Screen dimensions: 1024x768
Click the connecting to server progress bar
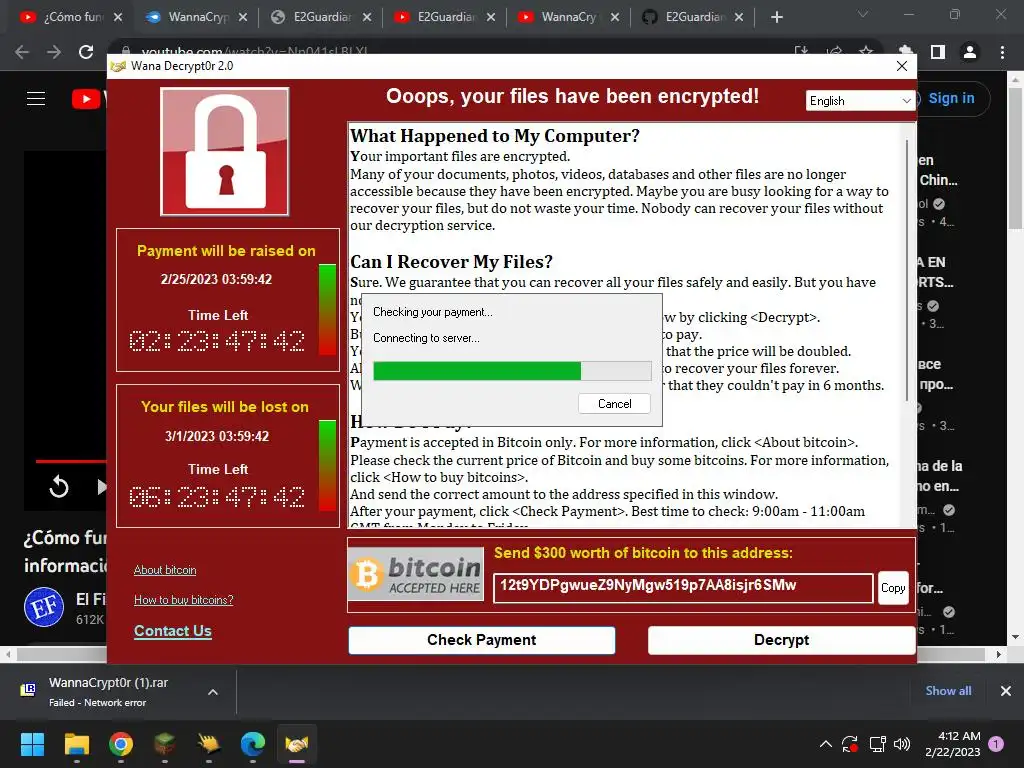512,371
